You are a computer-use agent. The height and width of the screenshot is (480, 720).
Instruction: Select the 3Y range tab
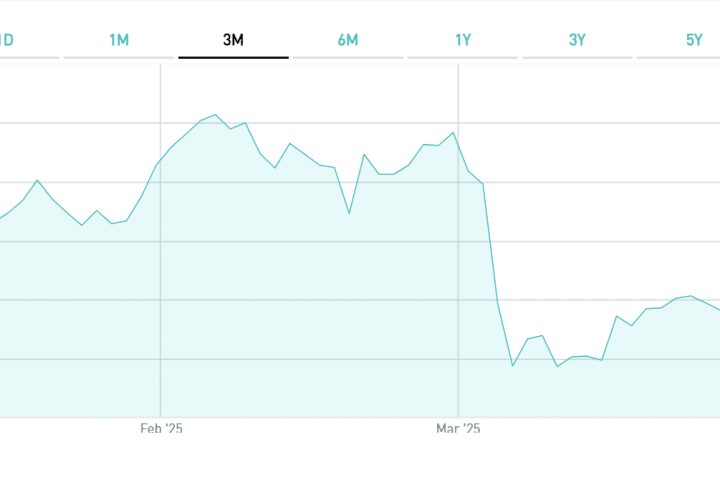pos(577,40)
